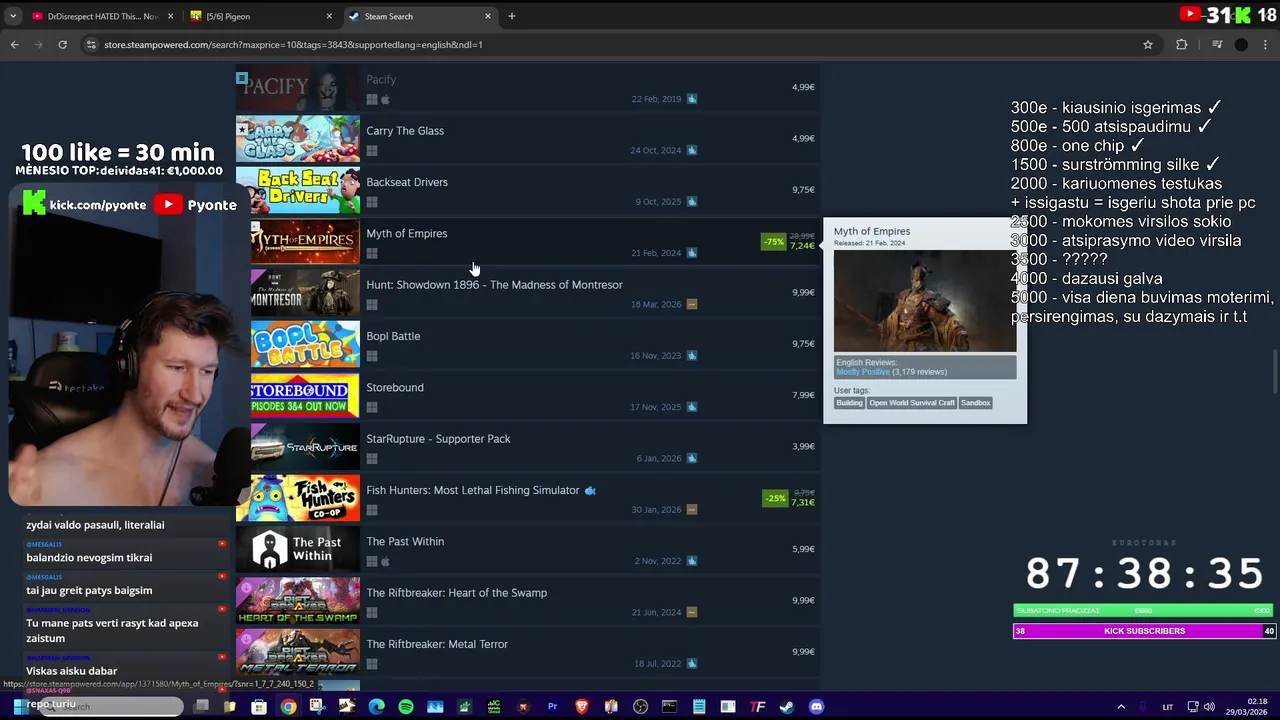1280x720 pixels.
Task: Click Mostly Positive reviews in tooltip
Action: [862, 372]
